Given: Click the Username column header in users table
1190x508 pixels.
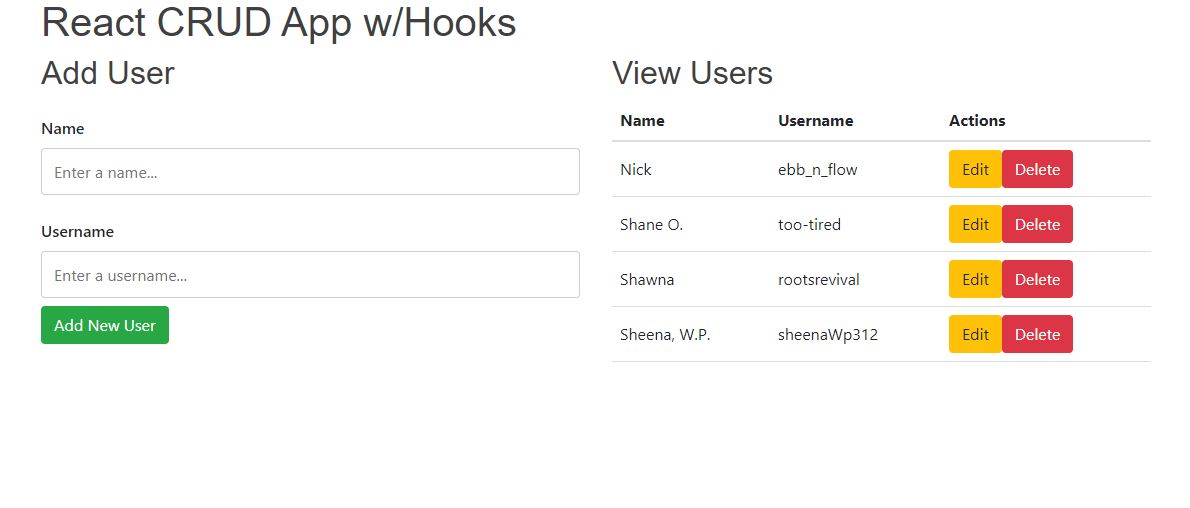Looking at the screenshot, I should pyautogui.click(x=815, y=121).
